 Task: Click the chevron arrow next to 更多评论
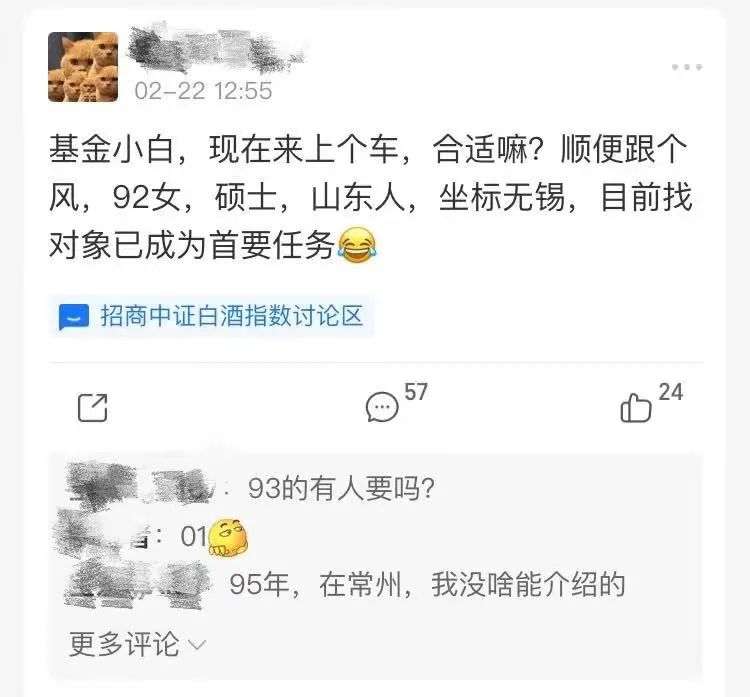197,645
